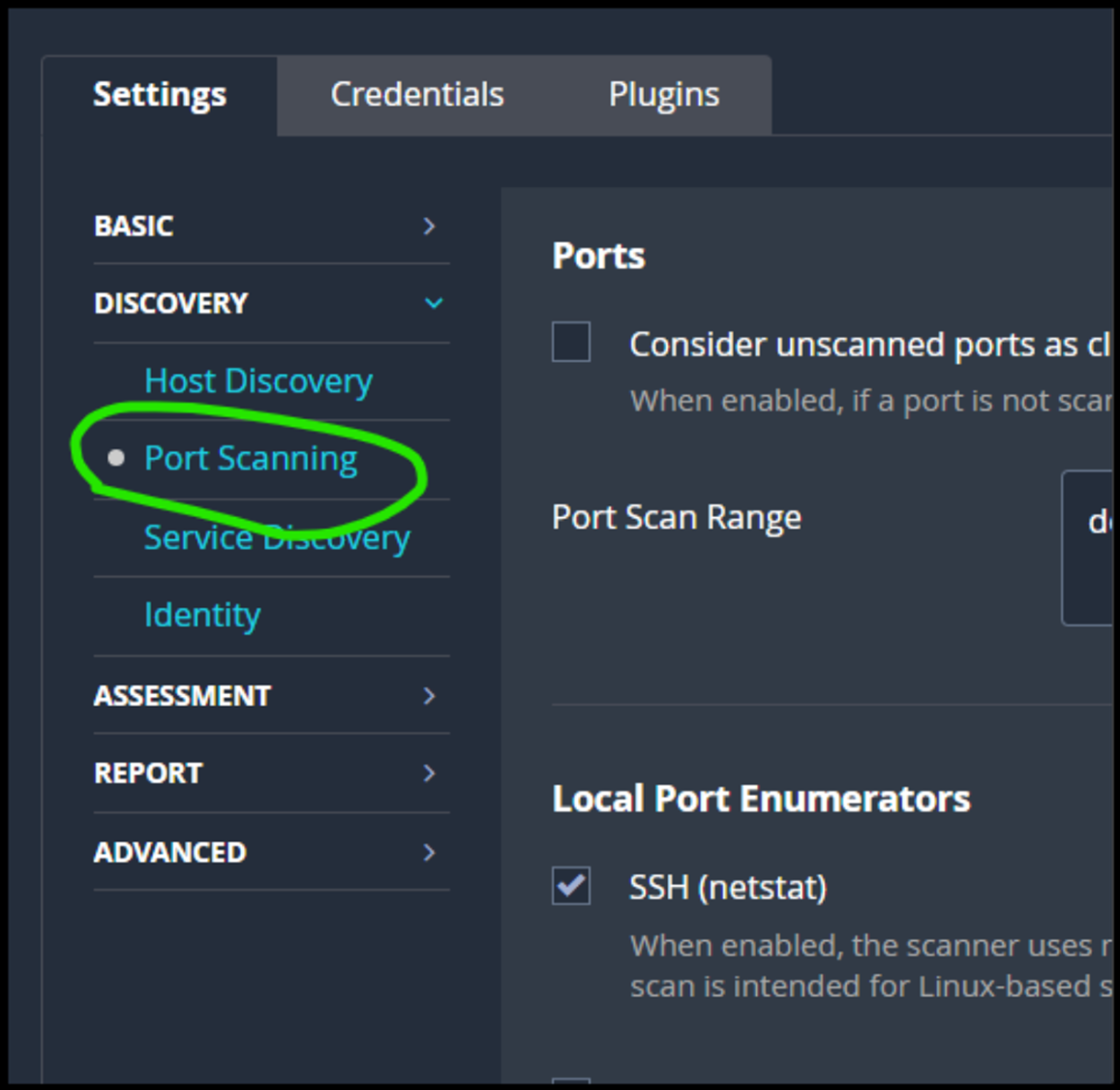
Task: Uncheck the SSH (netstat) checkbox
Action: point(571,886)
